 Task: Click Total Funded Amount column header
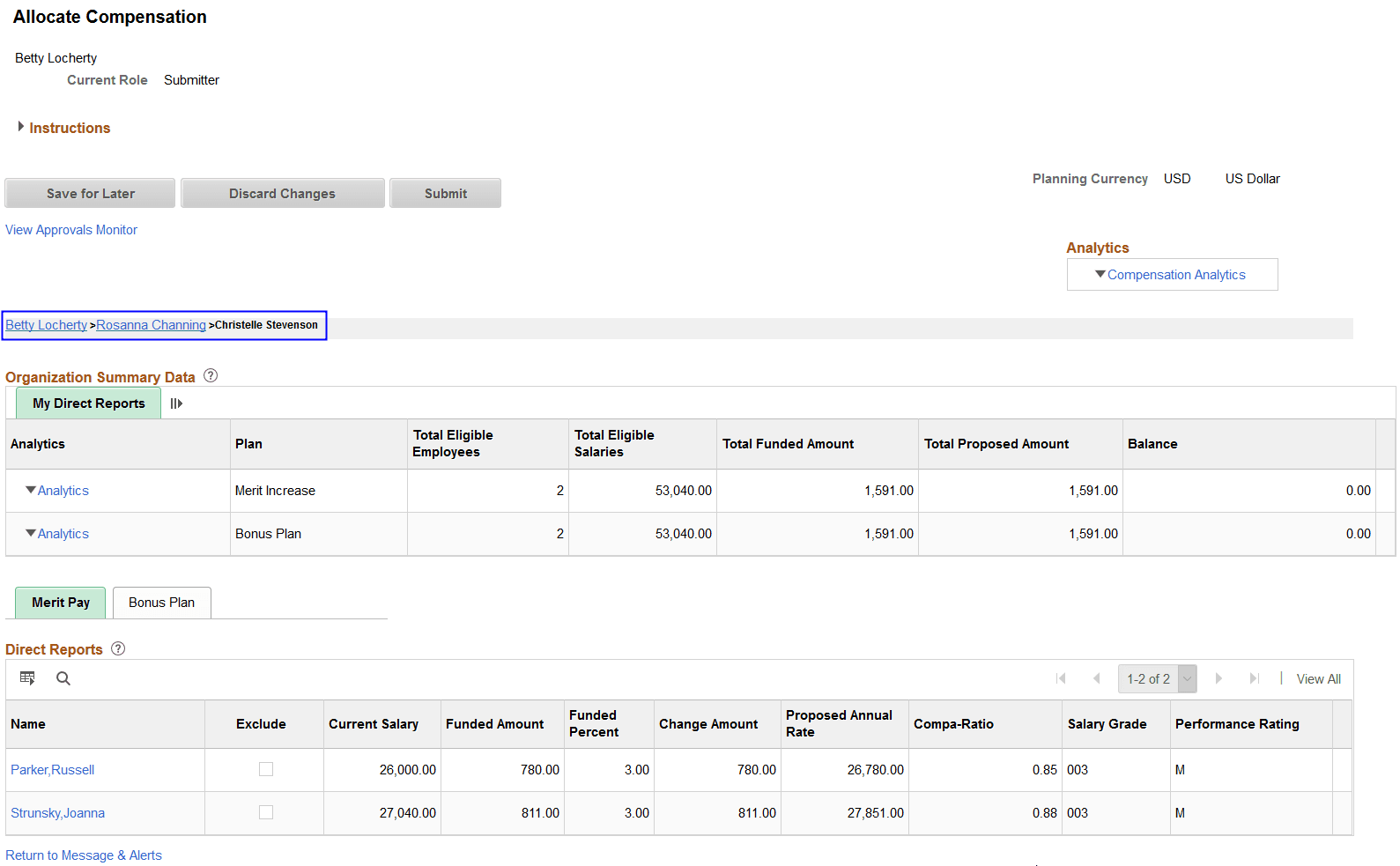789,444
